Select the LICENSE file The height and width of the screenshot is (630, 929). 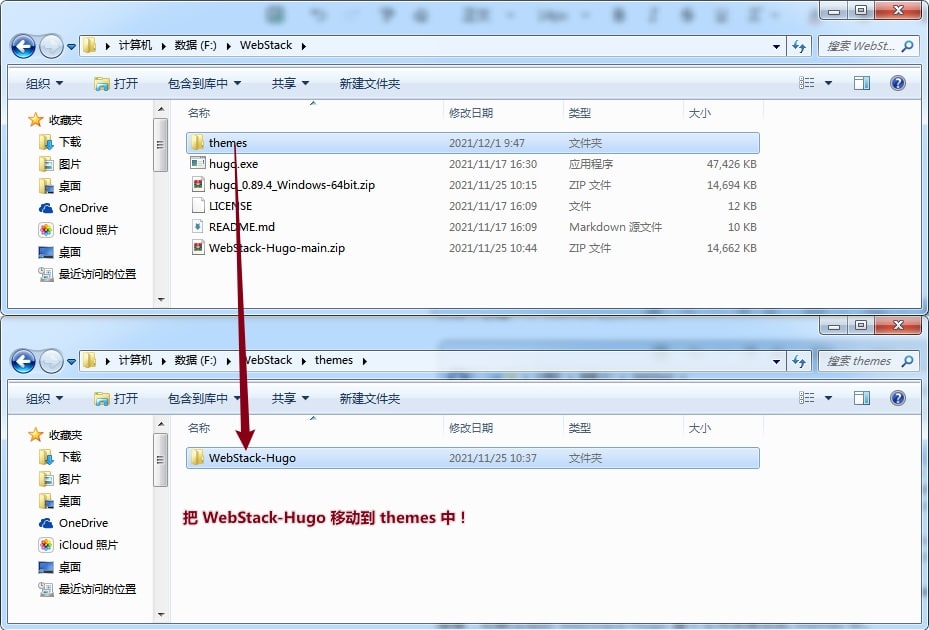(473, 206)
